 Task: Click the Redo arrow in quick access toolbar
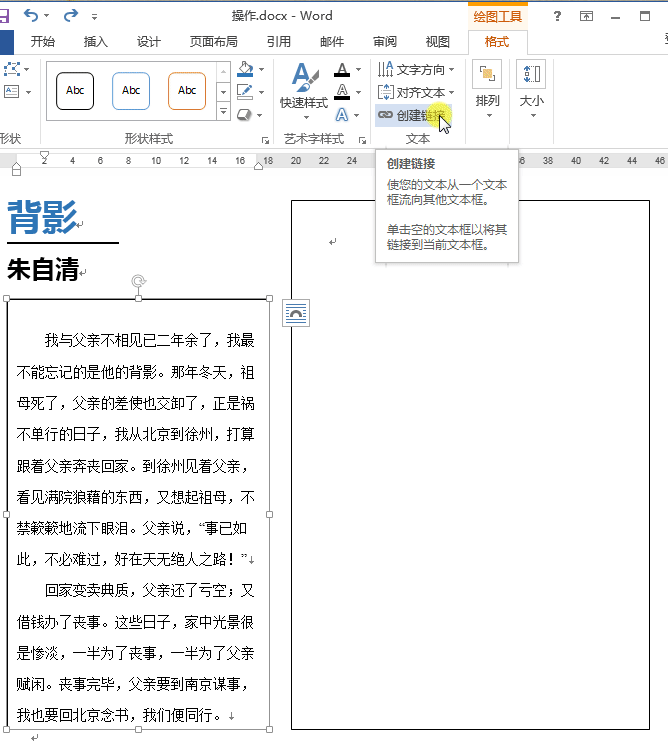point(70,15)
